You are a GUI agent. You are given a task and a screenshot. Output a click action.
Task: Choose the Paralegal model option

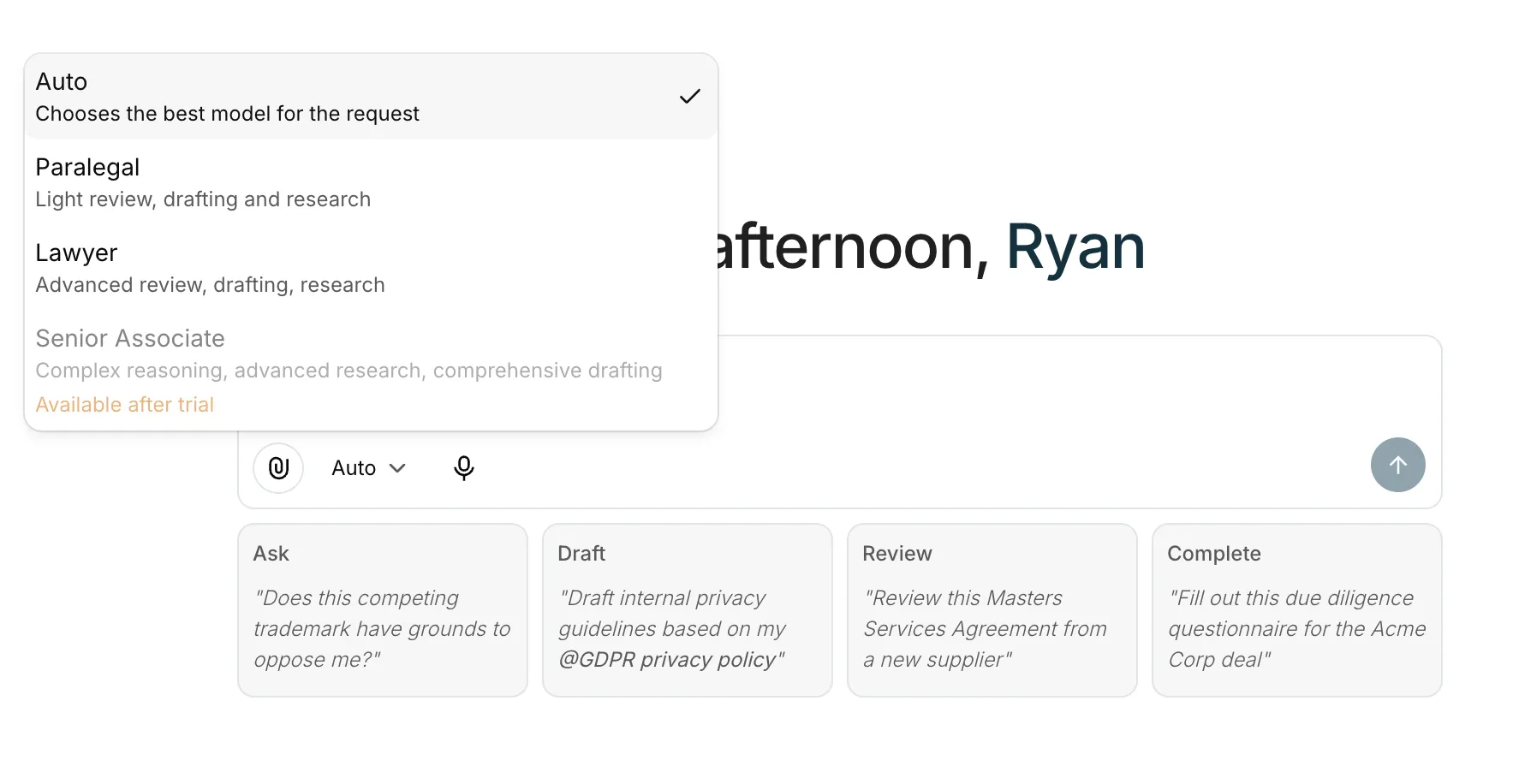click(203, 182)
